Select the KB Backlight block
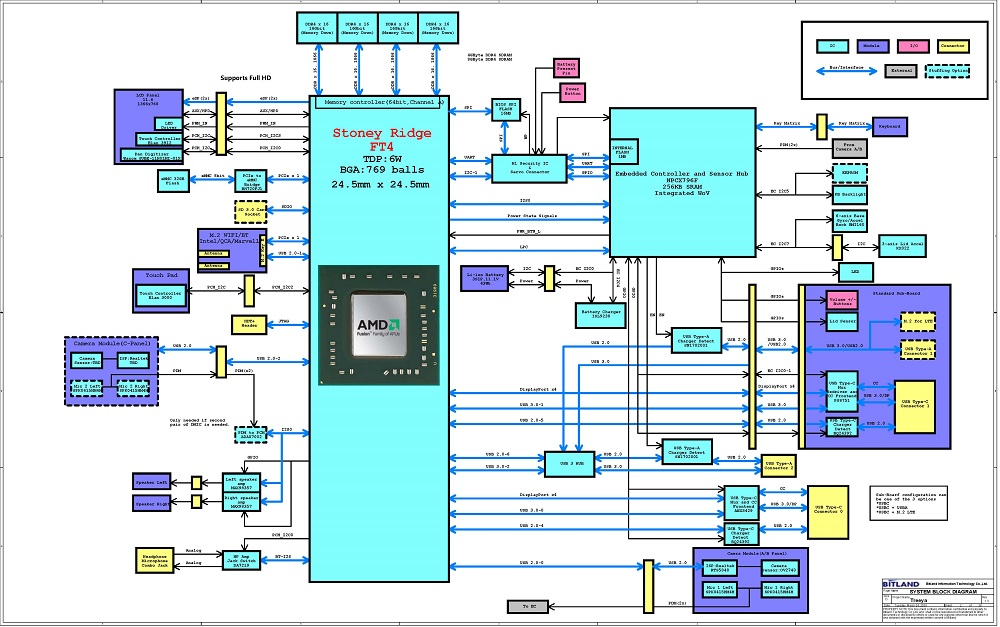The width and height of the screenshot is (1000, 627). pyautogui.click(x=849, y=195)
